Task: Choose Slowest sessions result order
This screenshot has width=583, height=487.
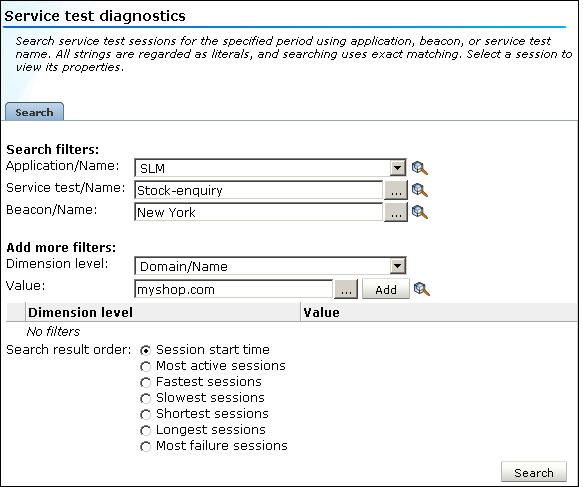Action: [x=145, y=399]
